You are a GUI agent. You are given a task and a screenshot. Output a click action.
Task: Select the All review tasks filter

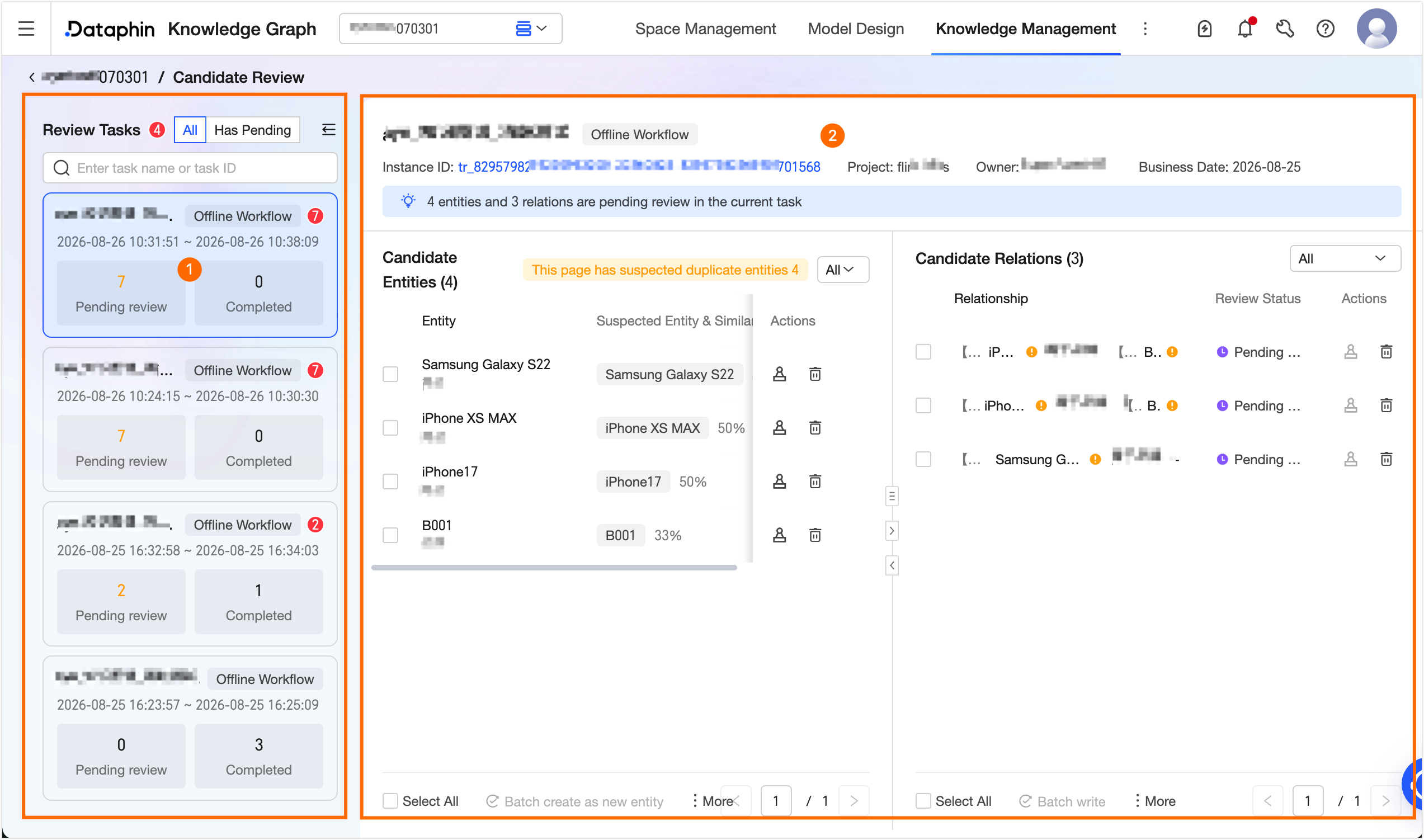[190, 130]
